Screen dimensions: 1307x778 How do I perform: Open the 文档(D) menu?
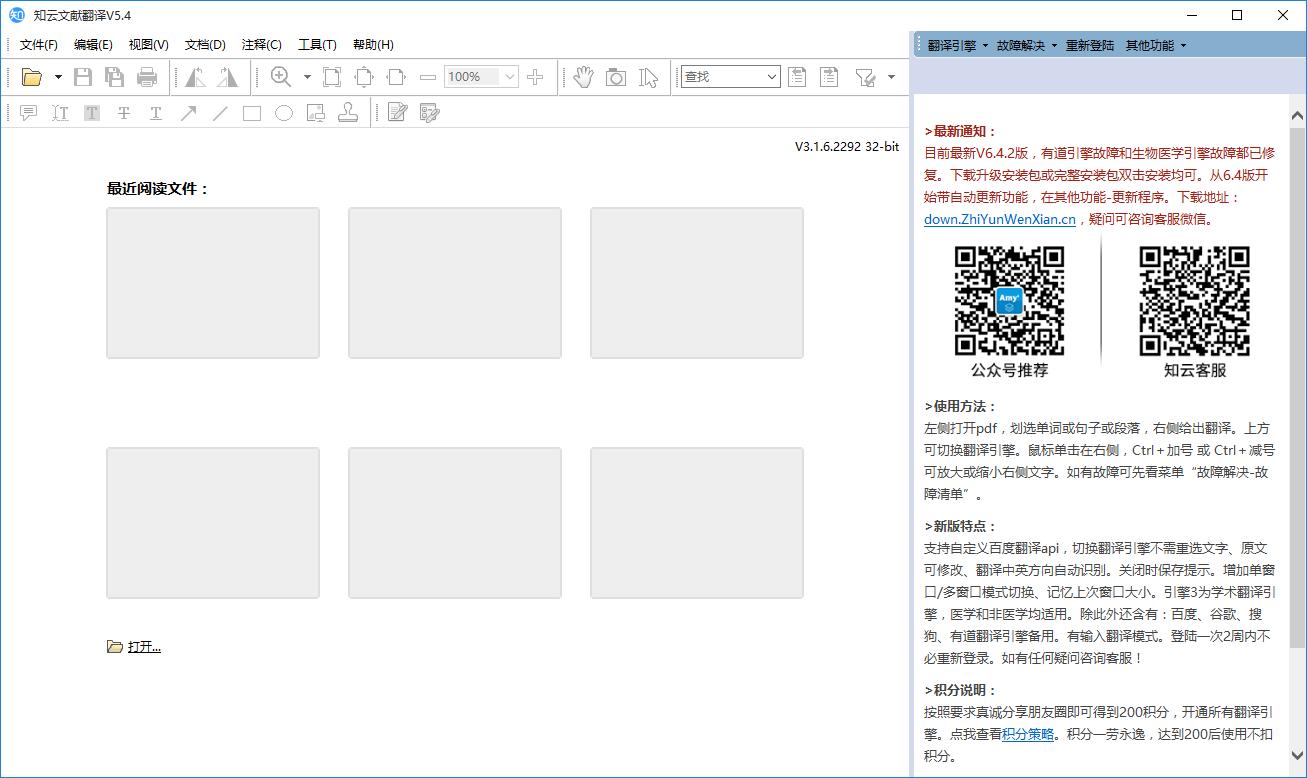(205, 45)
